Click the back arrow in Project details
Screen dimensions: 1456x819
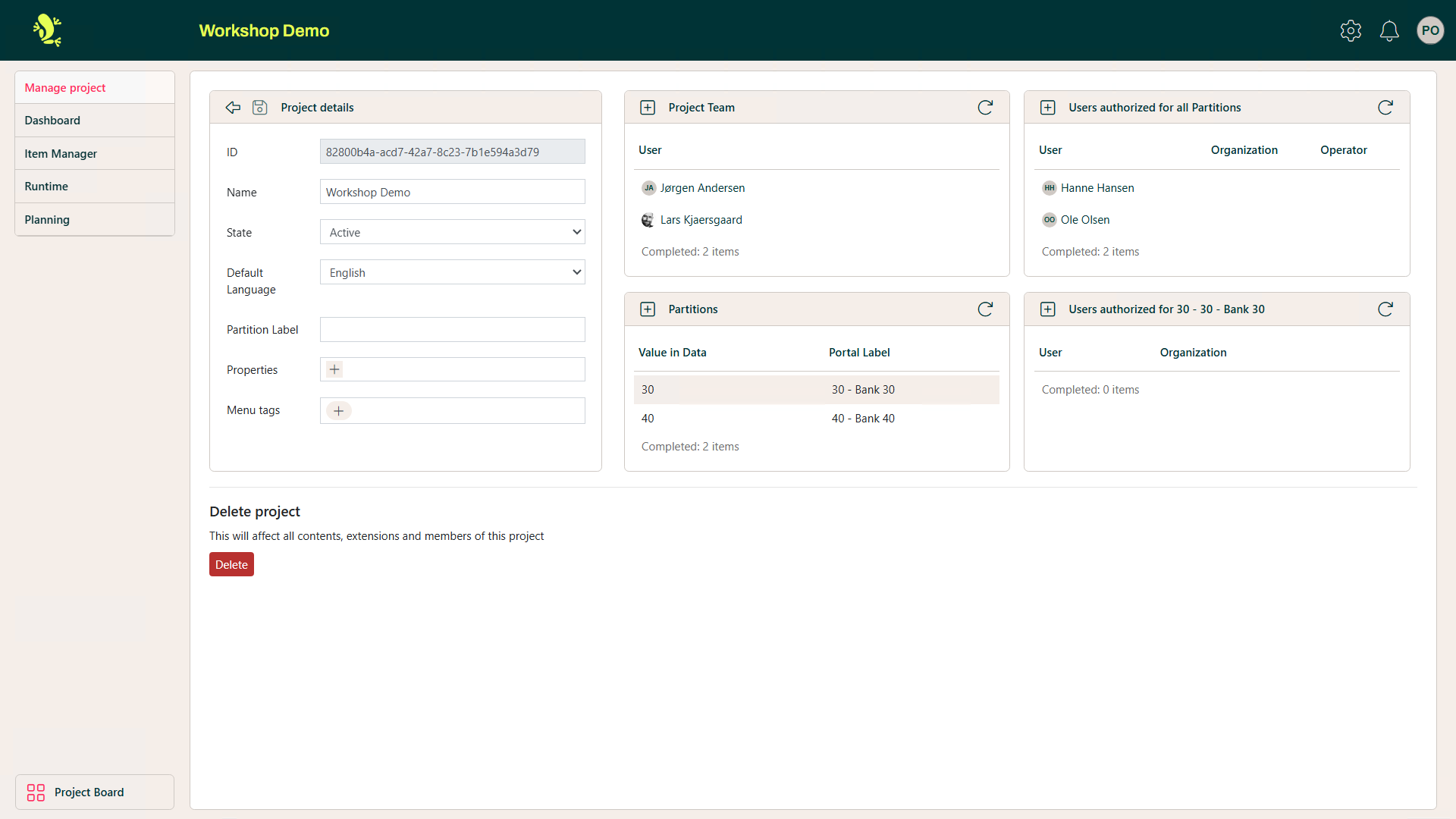[233, 107]
